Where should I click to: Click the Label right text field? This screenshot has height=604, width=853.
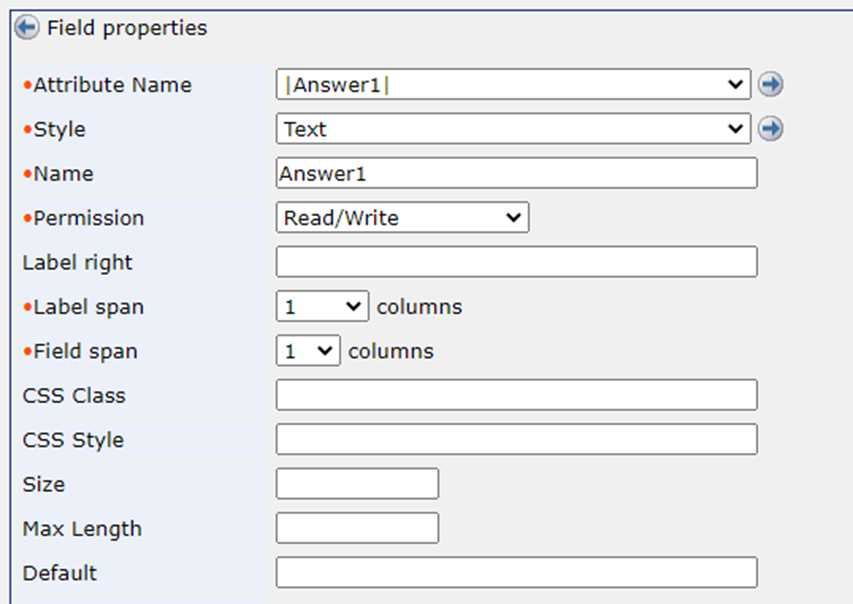(516, 262)
